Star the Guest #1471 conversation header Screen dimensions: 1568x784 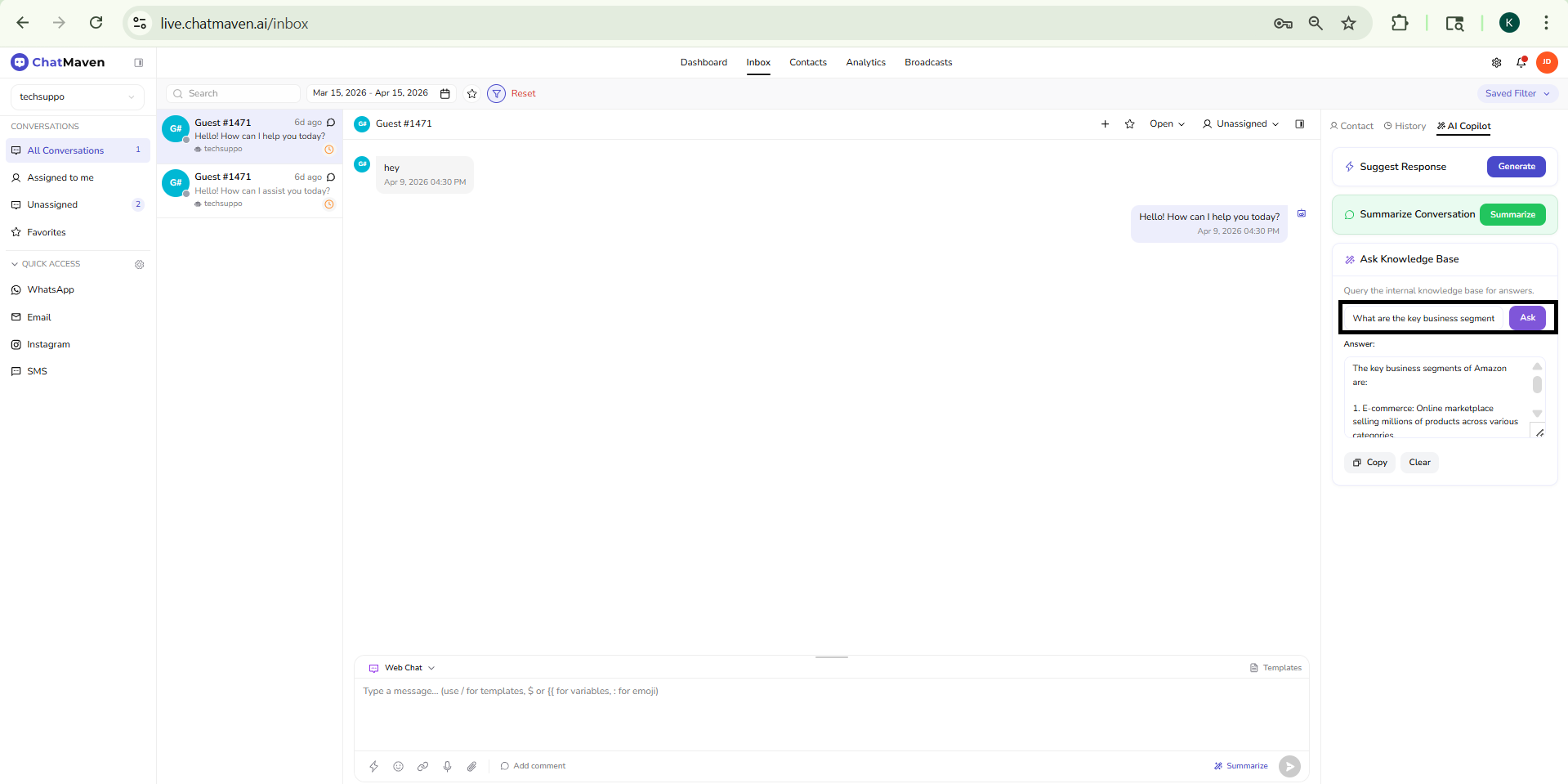(x=1129, y=124)
